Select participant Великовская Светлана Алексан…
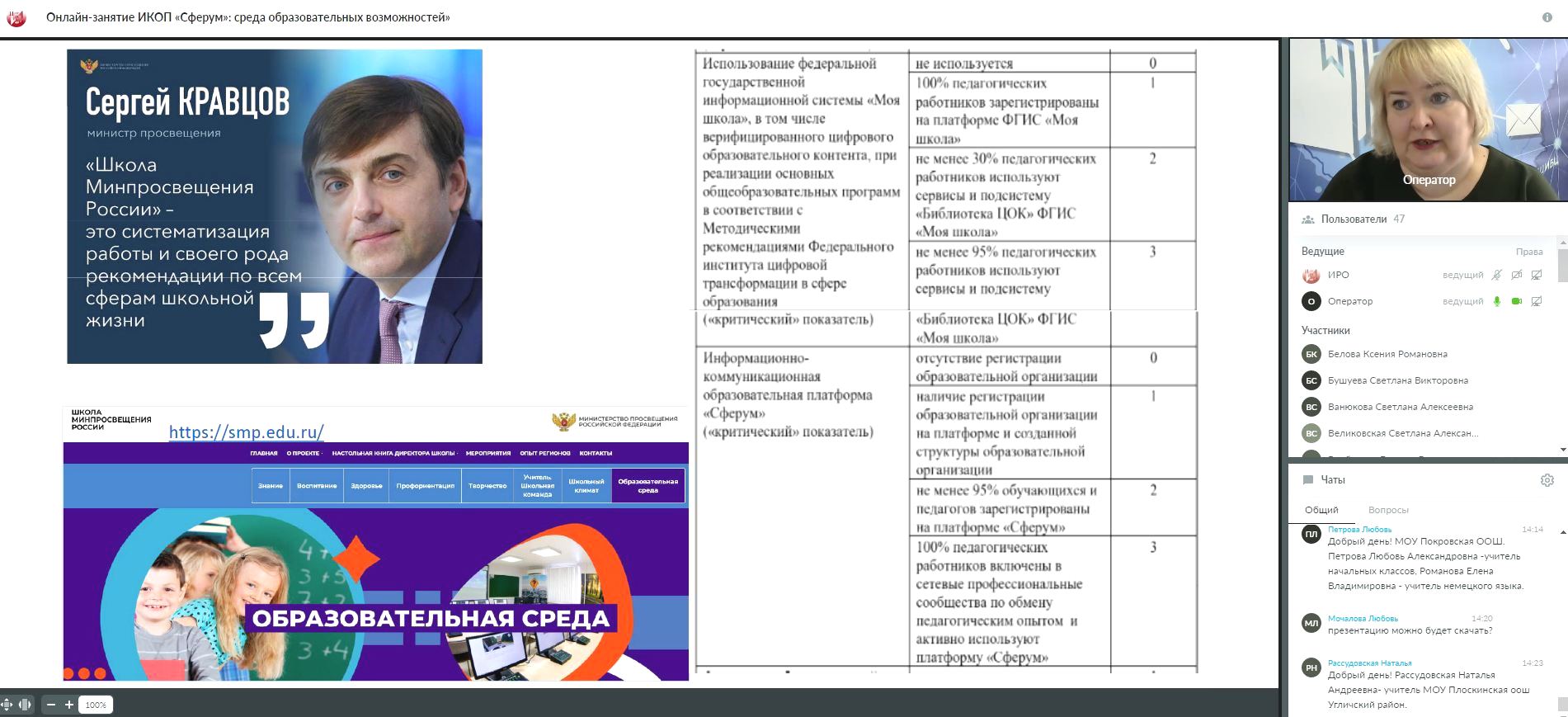 pos(1403,433)
